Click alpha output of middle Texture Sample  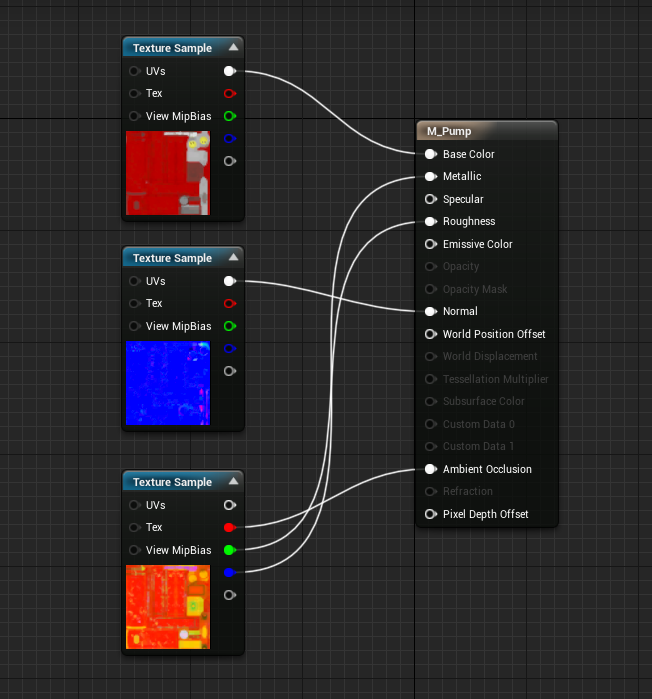click(230, 371)
